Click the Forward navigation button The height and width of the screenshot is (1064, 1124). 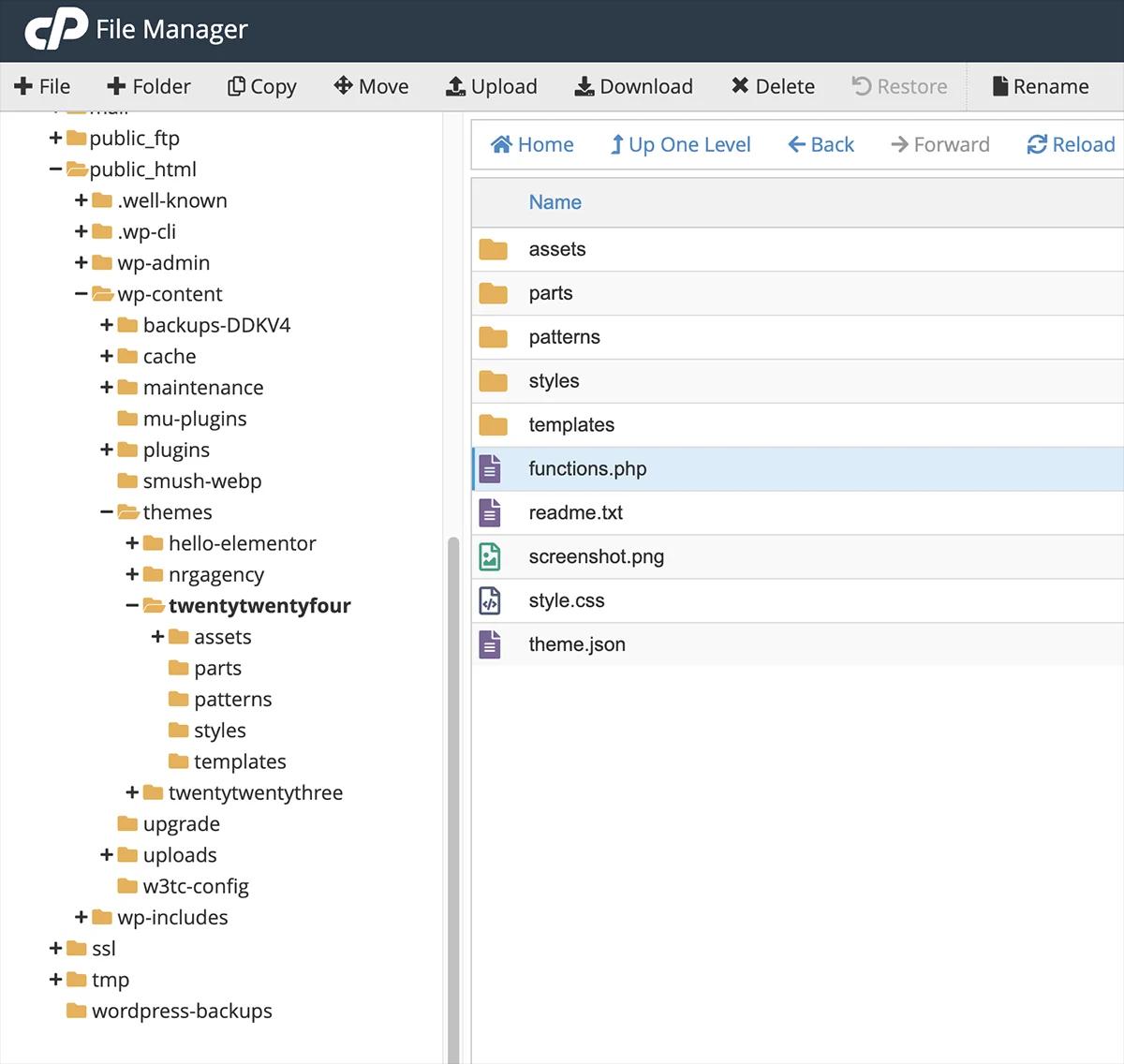[x=939, y=144]
